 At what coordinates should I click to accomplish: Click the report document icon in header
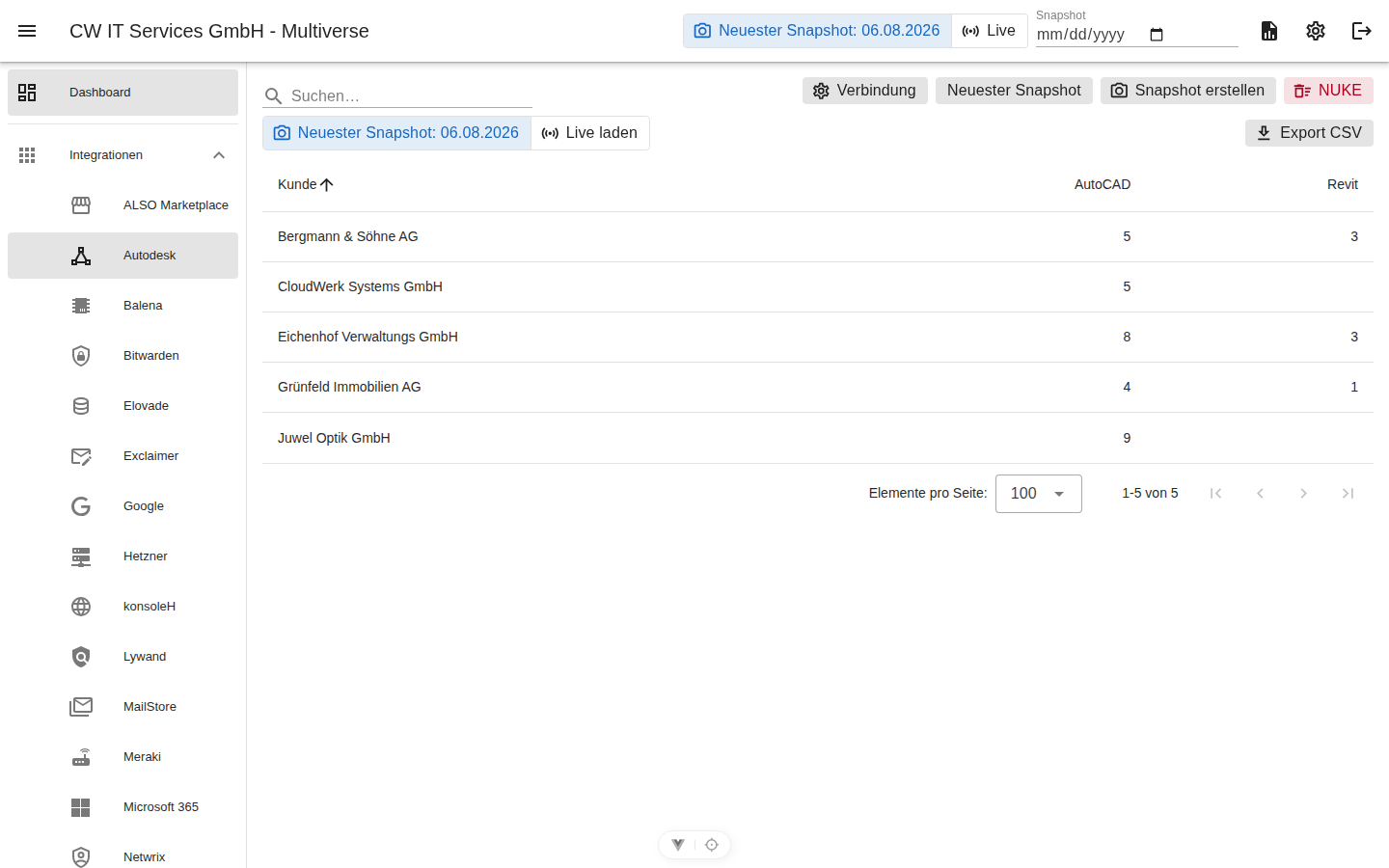[1269, 31]
